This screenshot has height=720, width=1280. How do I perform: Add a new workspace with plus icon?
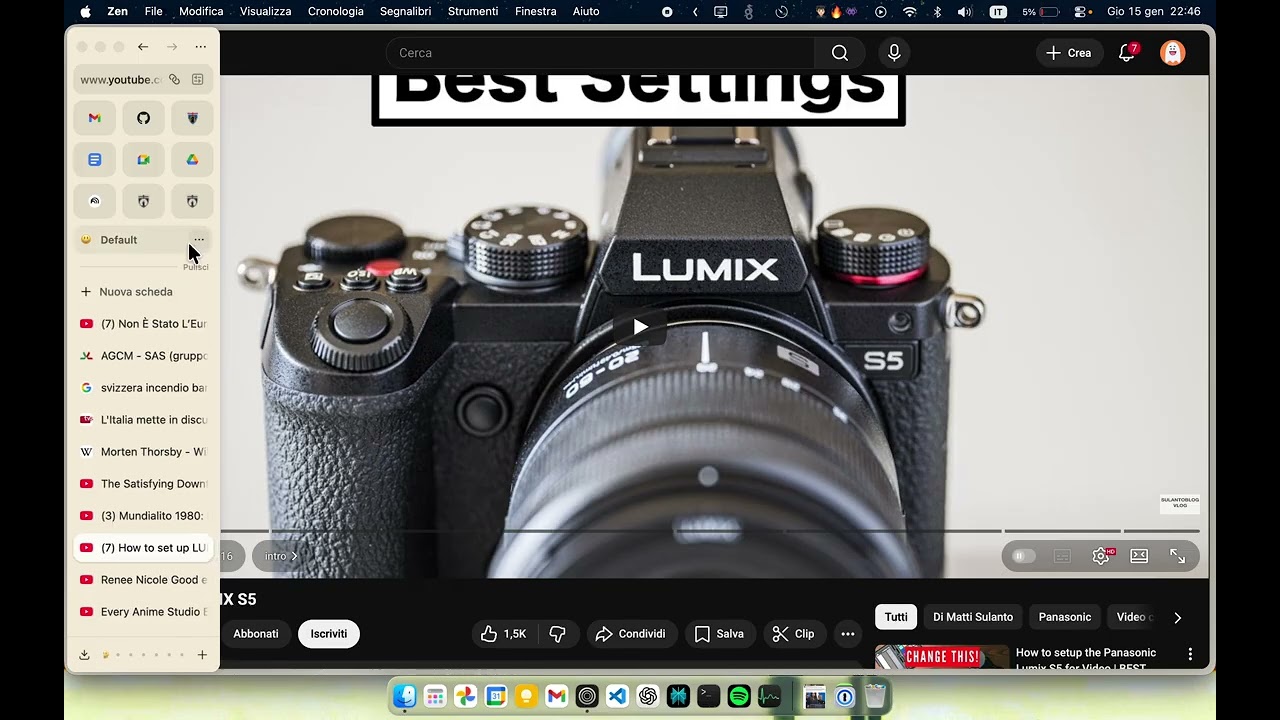pyautogui.click(x=202, y=655)
